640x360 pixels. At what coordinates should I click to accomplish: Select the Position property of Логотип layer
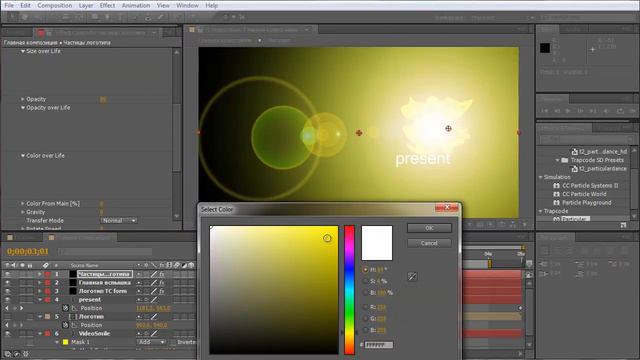point(91,325)
